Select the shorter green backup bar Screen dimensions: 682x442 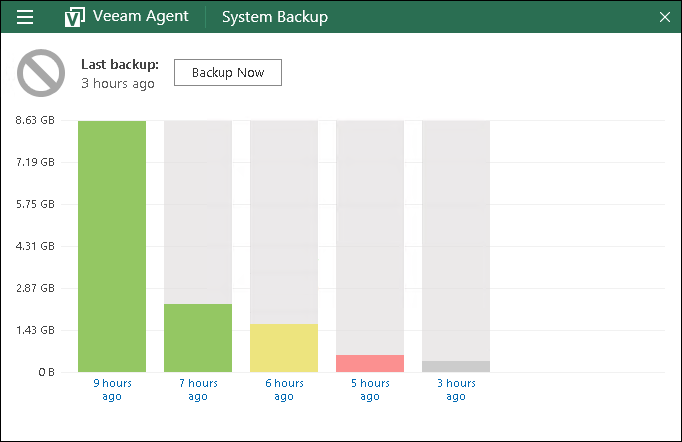[x=198, y=338]
